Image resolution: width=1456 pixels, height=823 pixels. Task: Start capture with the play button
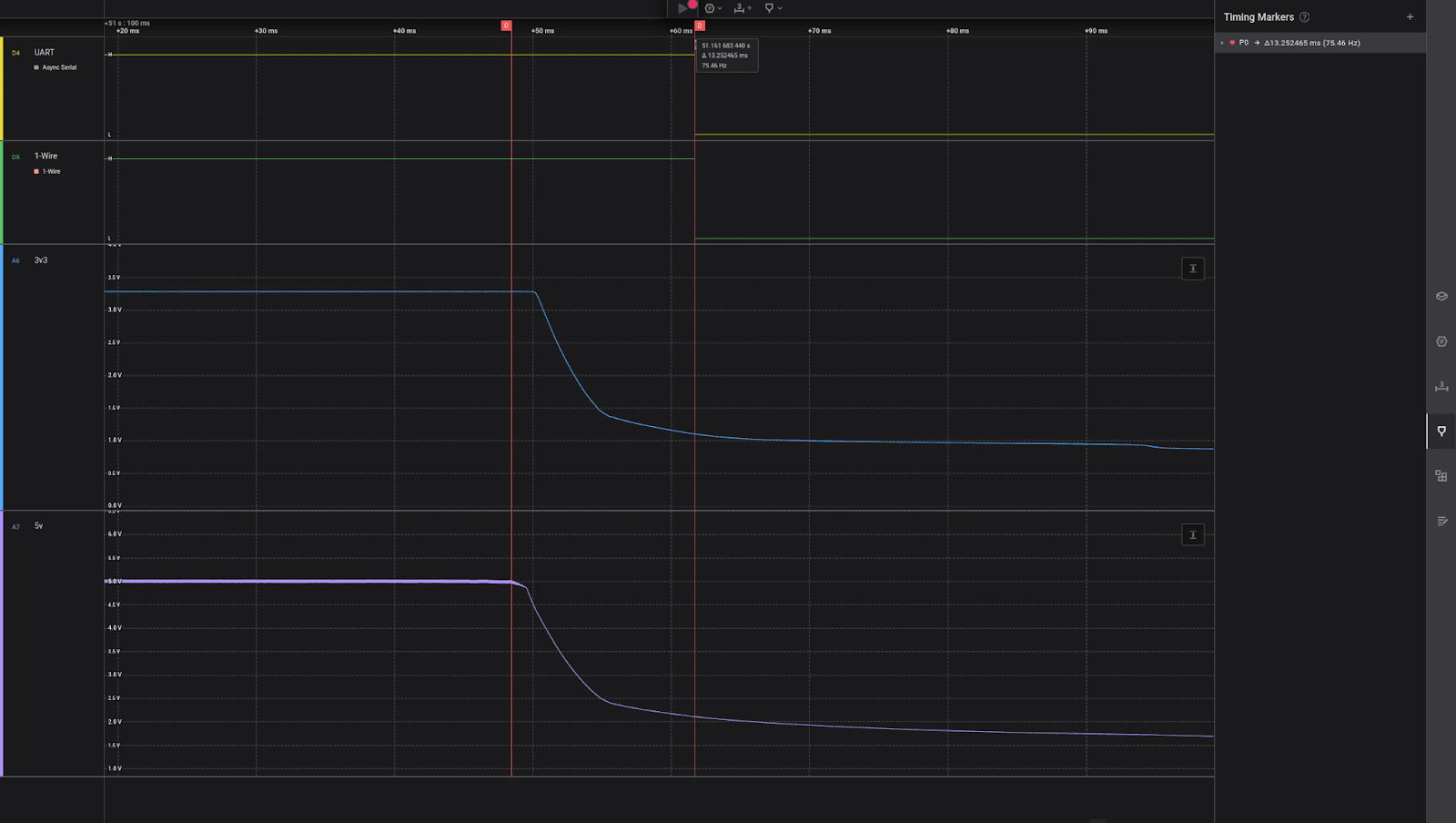click(x=682, y=8)
